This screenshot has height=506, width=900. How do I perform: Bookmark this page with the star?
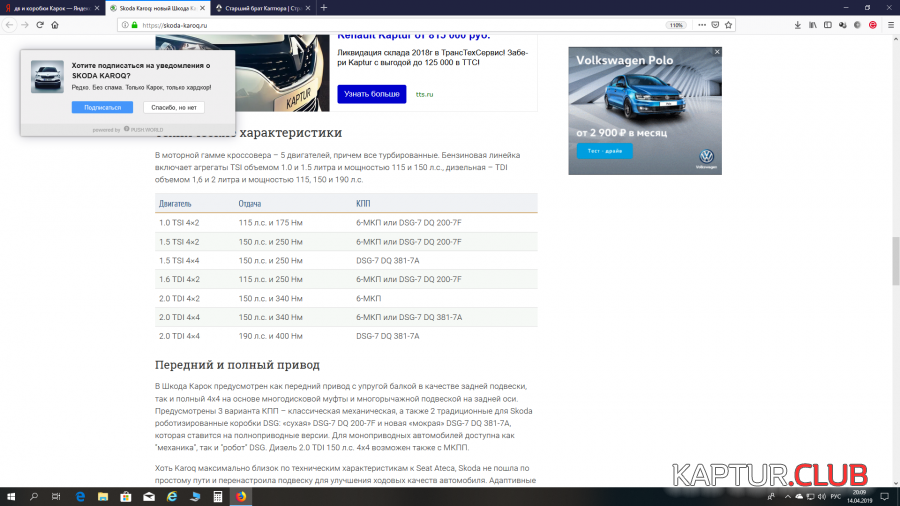click(x=728, y=25)
